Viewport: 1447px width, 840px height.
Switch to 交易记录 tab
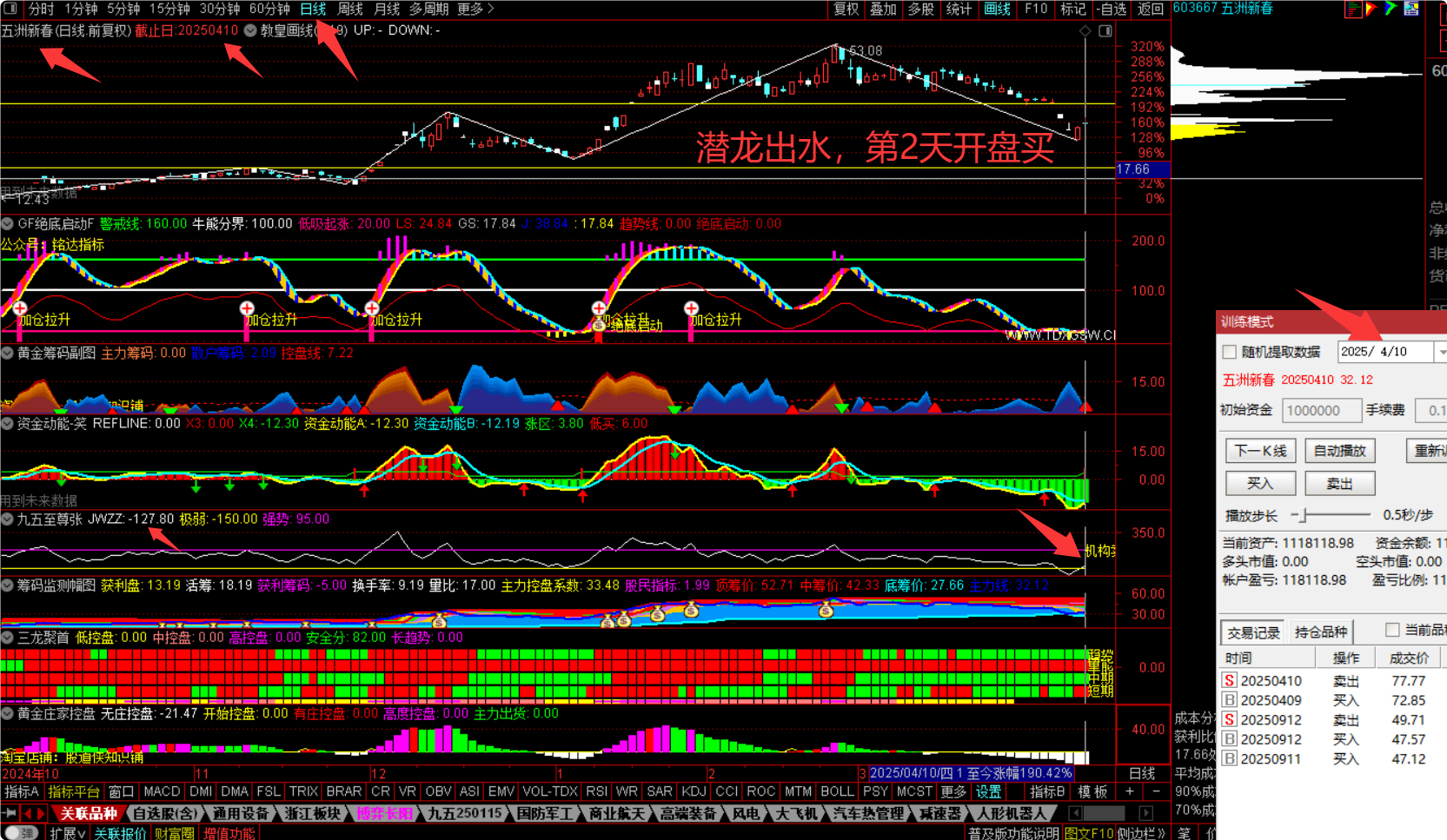(x=1253, y=632)
